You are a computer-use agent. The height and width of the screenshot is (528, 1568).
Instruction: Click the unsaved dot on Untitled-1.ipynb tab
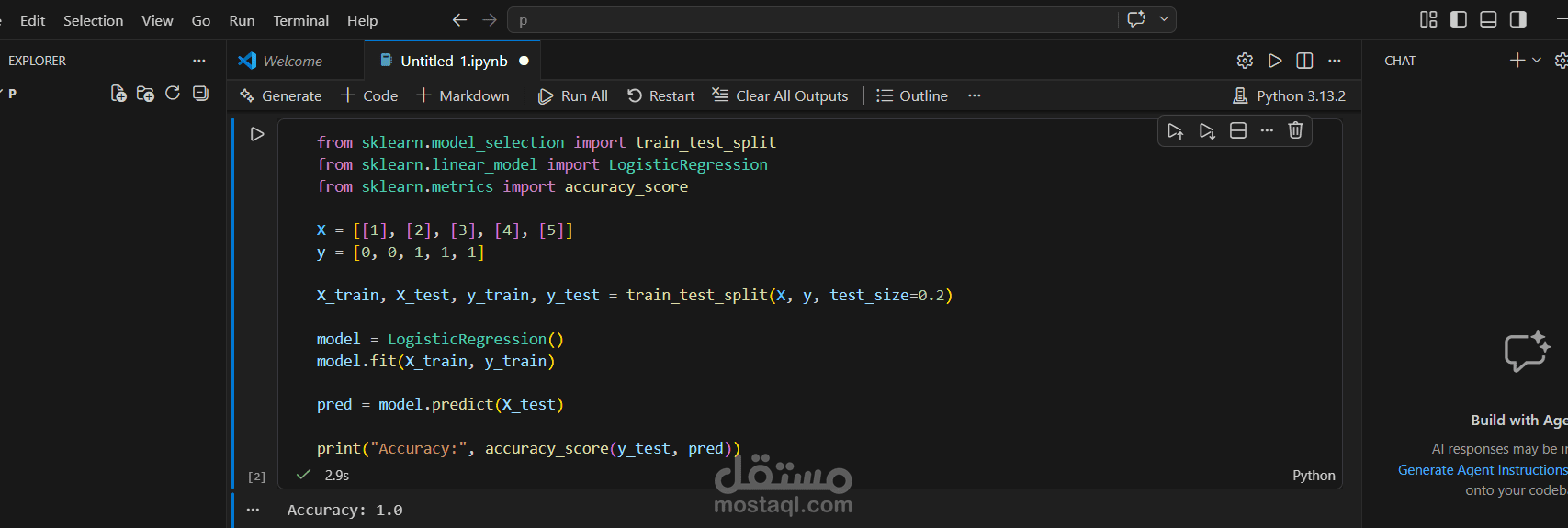[524, 61]
